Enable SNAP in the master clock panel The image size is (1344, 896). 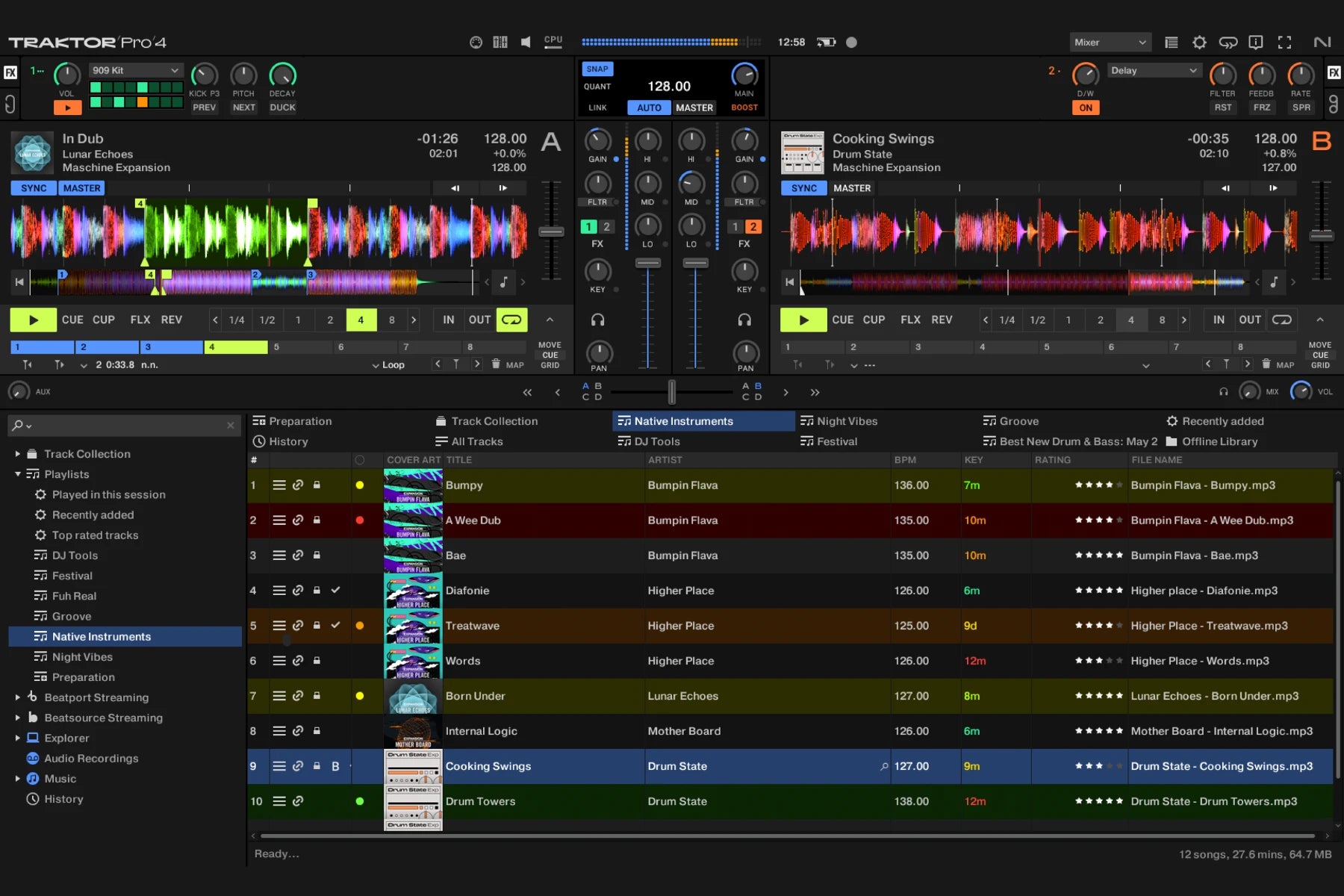597,69
